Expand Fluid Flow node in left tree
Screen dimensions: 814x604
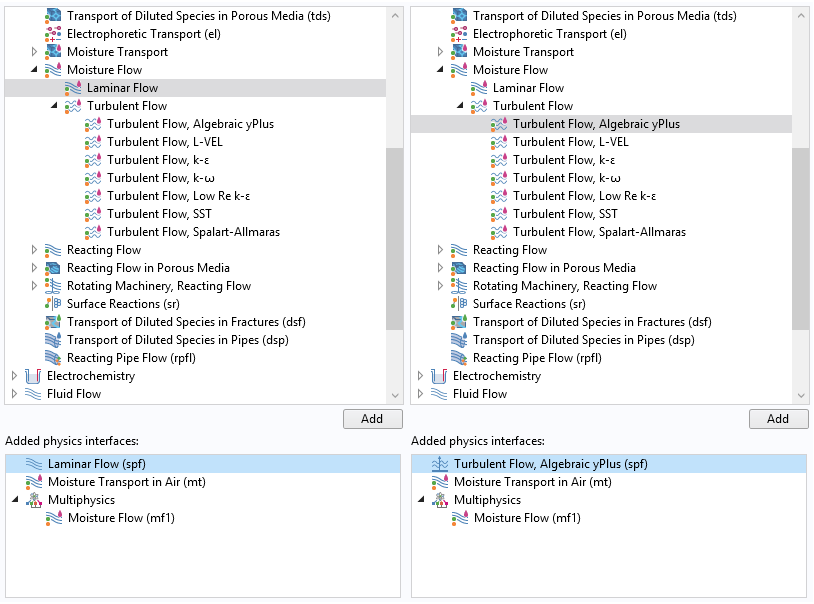[15, 394]
